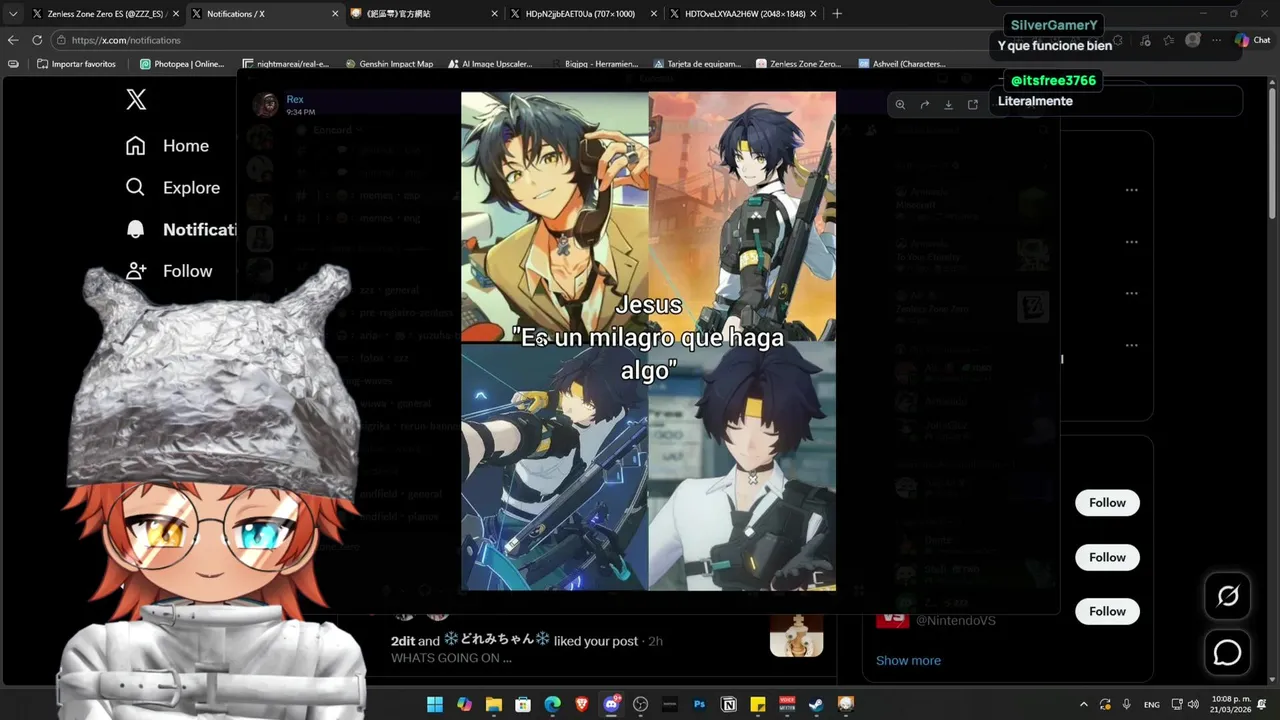Open the Grok floating button
Image resolution: width=1280 pixels, height=720 pixels.
tap(1227, 596)
